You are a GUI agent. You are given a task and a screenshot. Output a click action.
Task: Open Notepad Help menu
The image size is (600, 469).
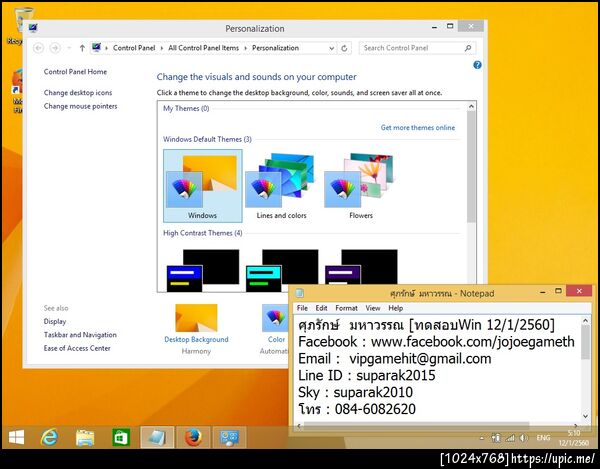pos(395,308)
